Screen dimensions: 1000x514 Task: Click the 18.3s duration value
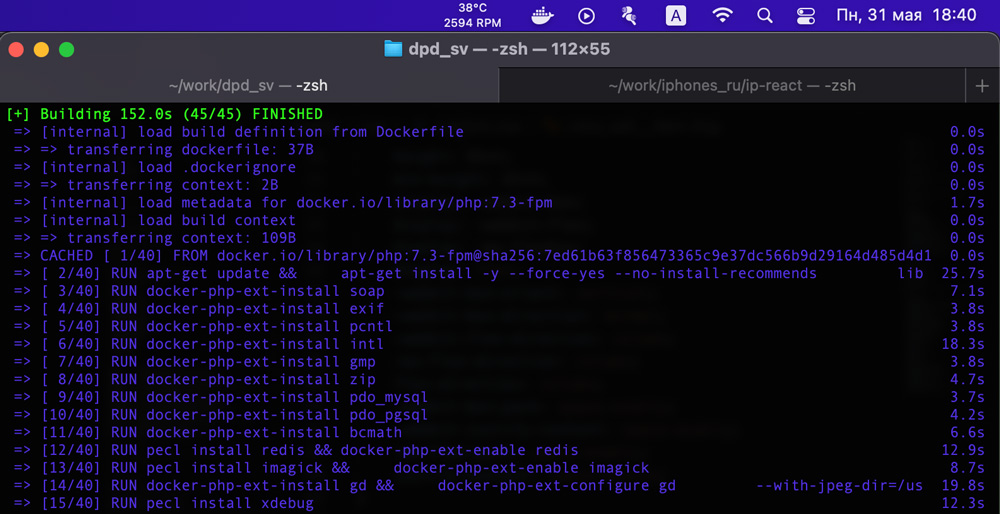point(963,344)
